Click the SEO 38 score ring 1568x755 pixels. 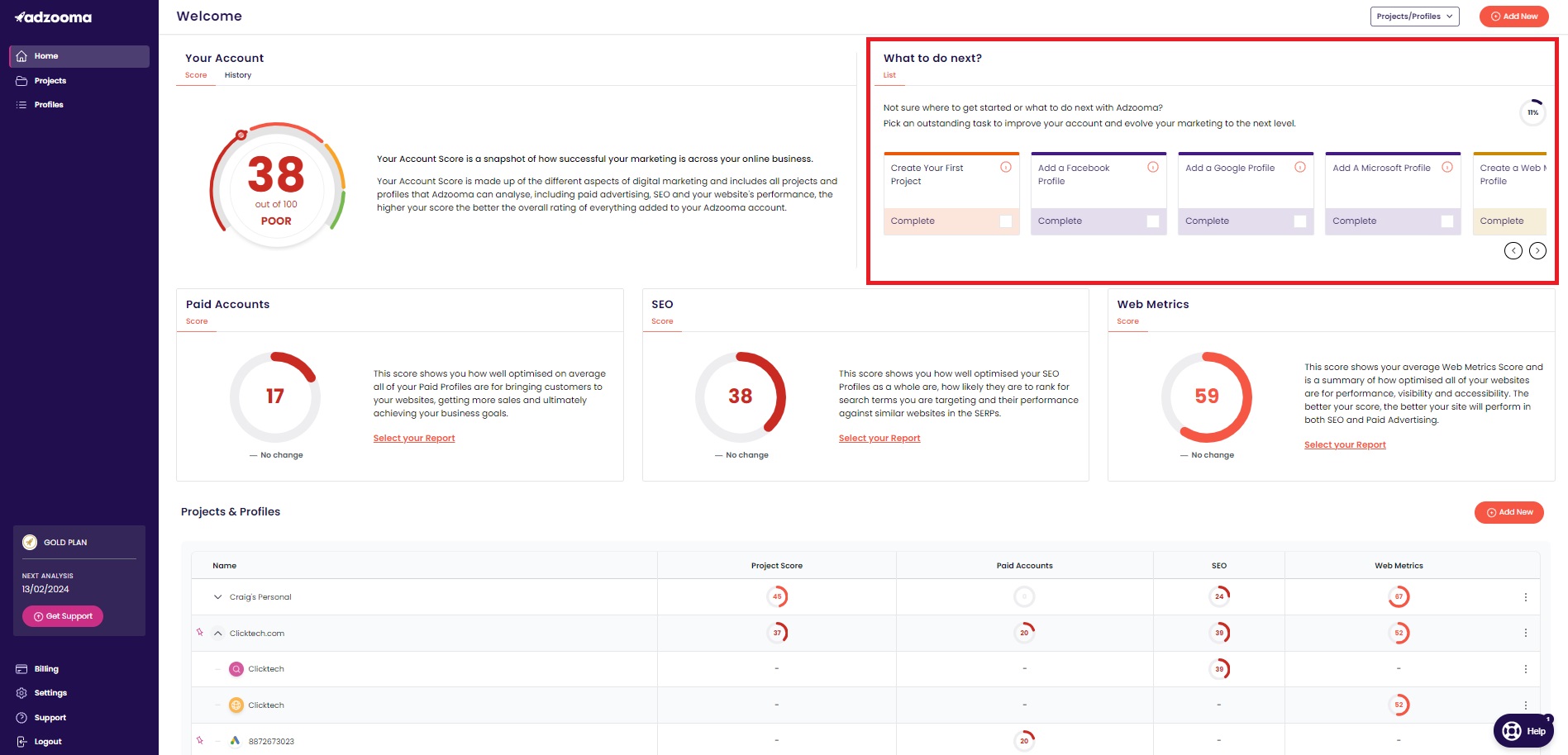(x=741, y=397)
